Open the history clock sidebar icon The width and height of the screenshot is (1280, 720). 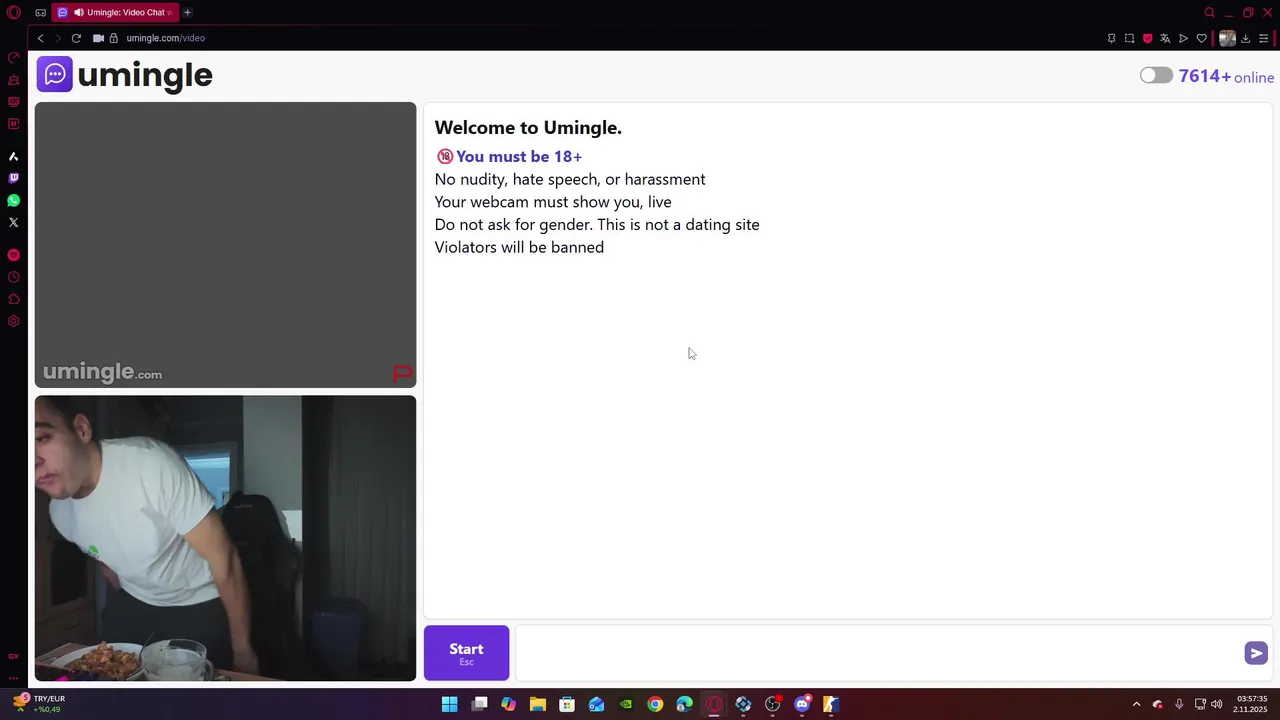pyautogui.click(x=13, y=277)
